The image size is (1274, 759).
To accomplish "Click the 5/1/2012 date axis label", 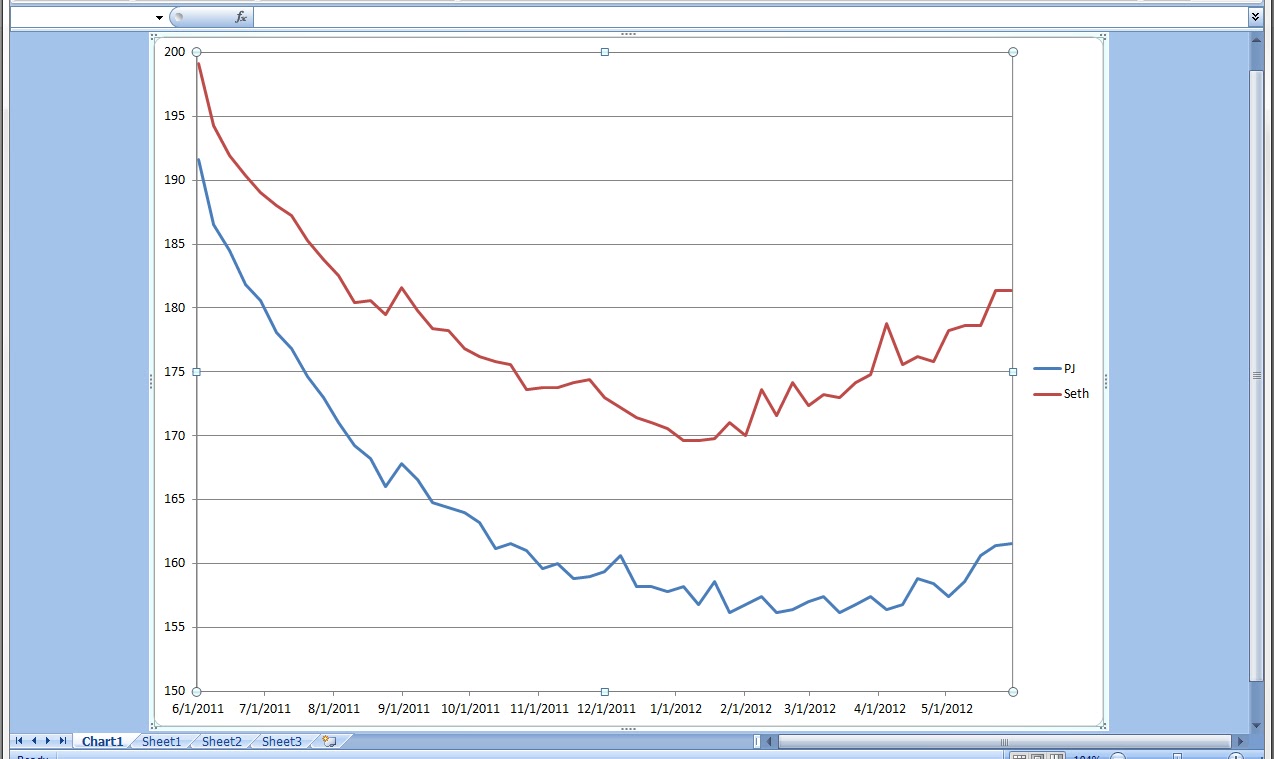I will [946, 709].
